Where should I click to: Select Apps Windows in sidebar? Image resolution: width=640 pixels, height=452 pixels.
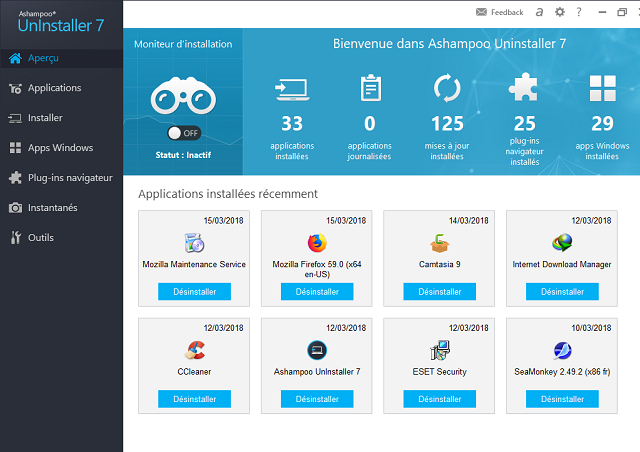61,148
